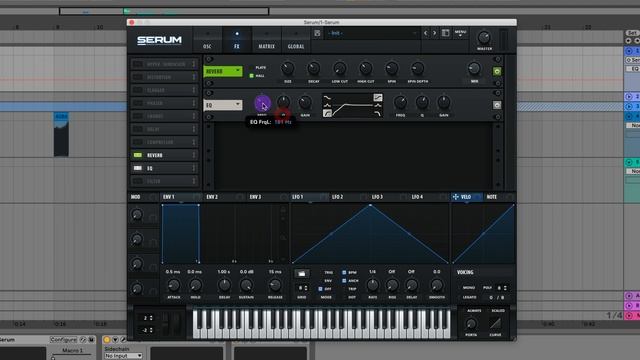Toggle EQ in the FX rack list
640x360 pixels.
pyautogui.click(x=138, y=168)
